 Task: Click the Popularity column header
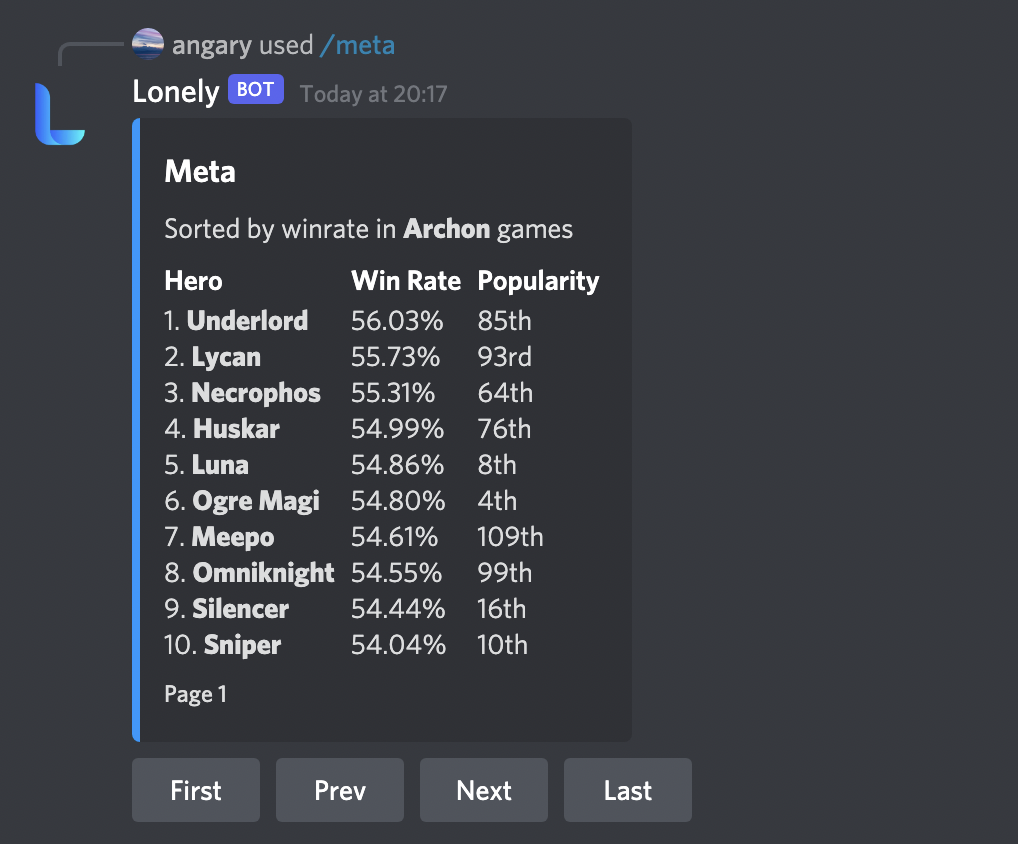538,281
